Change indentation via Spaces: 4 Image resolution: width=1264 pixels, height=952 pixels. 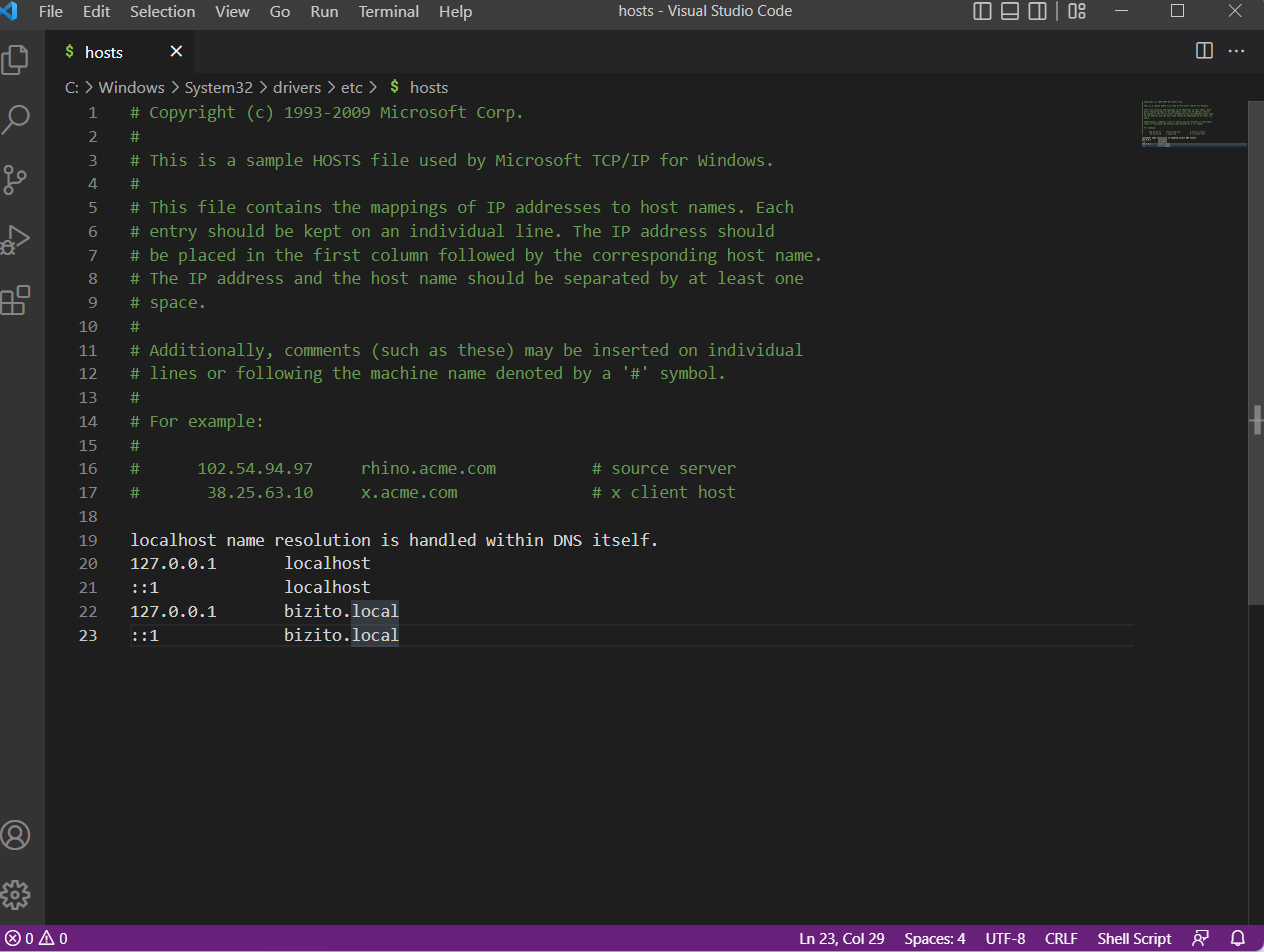(x=935, y=938)
